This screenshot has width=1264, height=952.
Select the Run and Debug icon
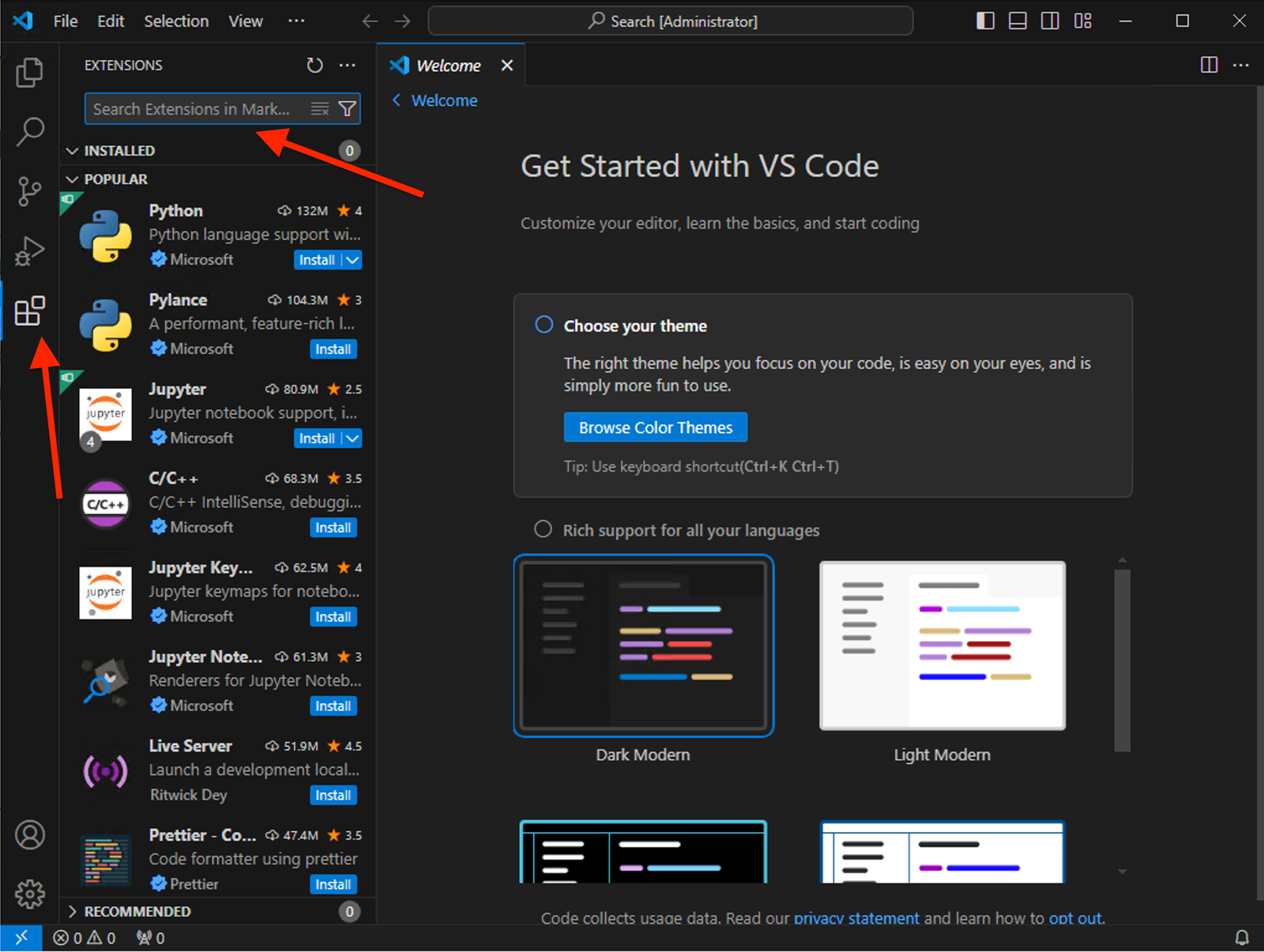point(30,251)
